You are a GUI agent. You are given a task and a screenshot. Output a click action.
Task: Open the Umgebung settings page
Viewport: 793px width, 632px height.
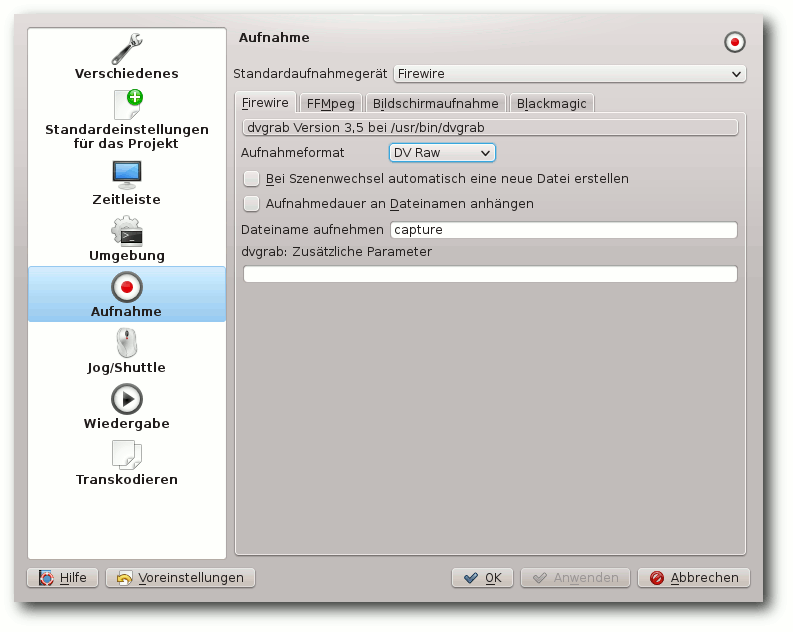(126, 239)
